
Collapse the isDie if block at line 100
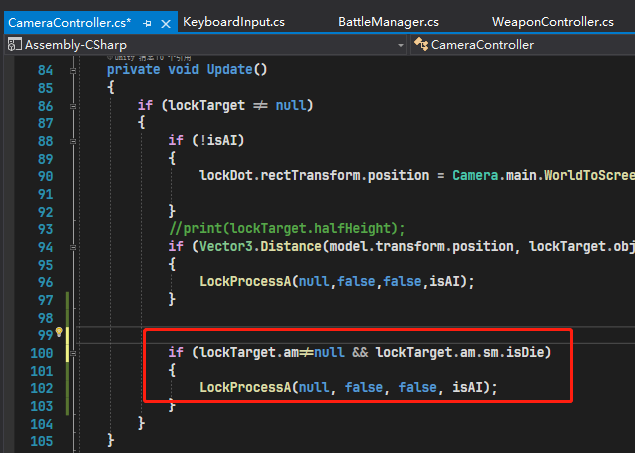73,353
